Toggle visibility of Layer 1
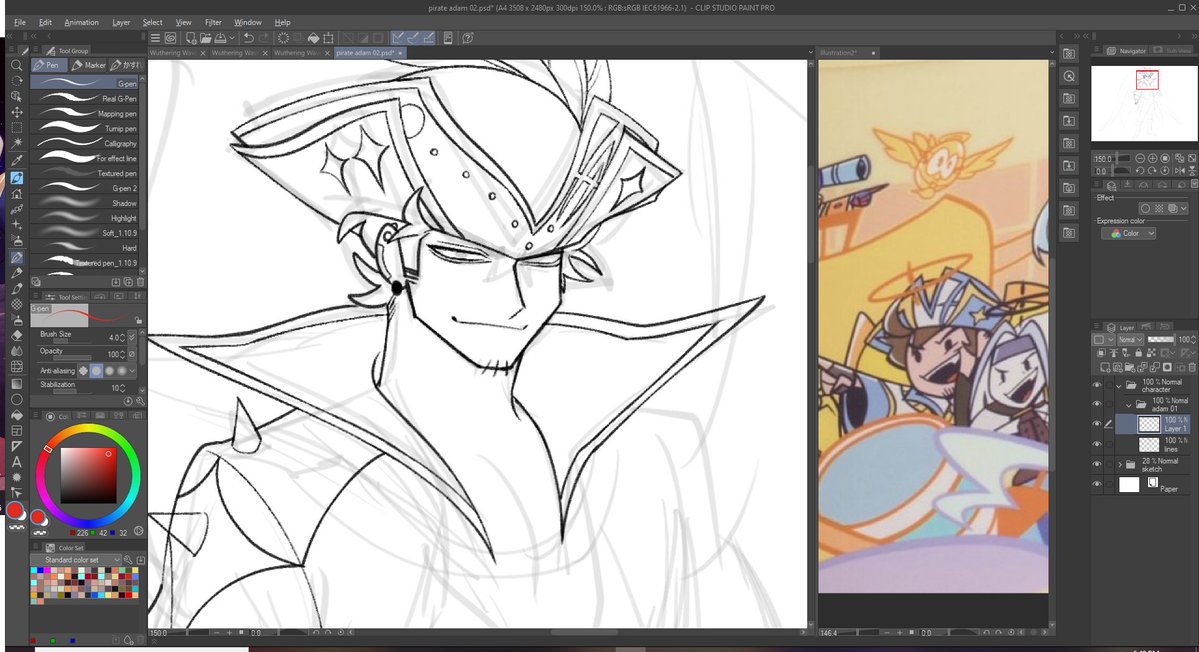The height and width of the screenshot is (652, 1199). click(1097, 423)
